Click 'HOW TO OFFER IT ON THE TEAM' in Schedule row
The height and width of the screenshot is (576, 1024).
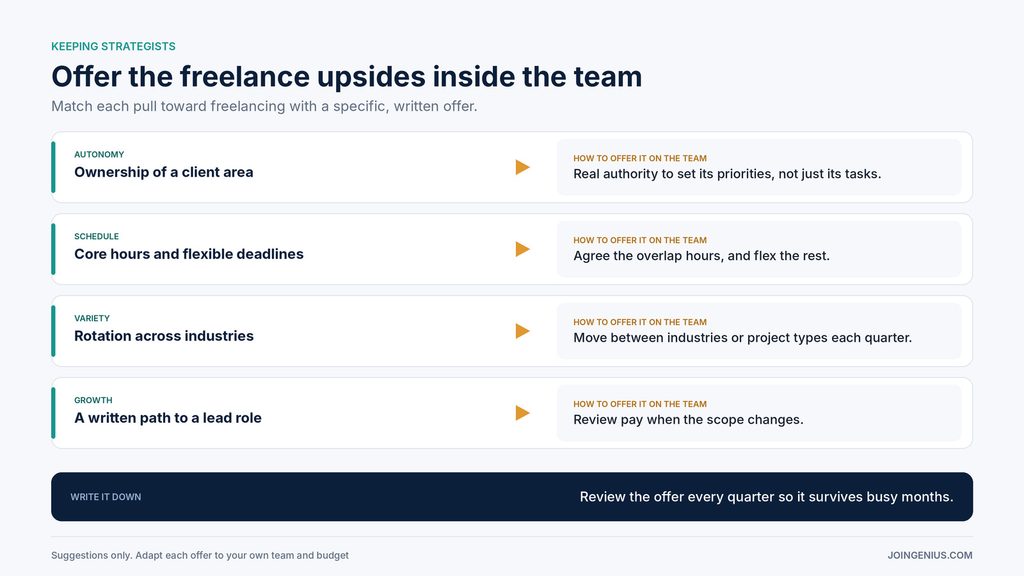pyautogui.click(x=640, y=240)
